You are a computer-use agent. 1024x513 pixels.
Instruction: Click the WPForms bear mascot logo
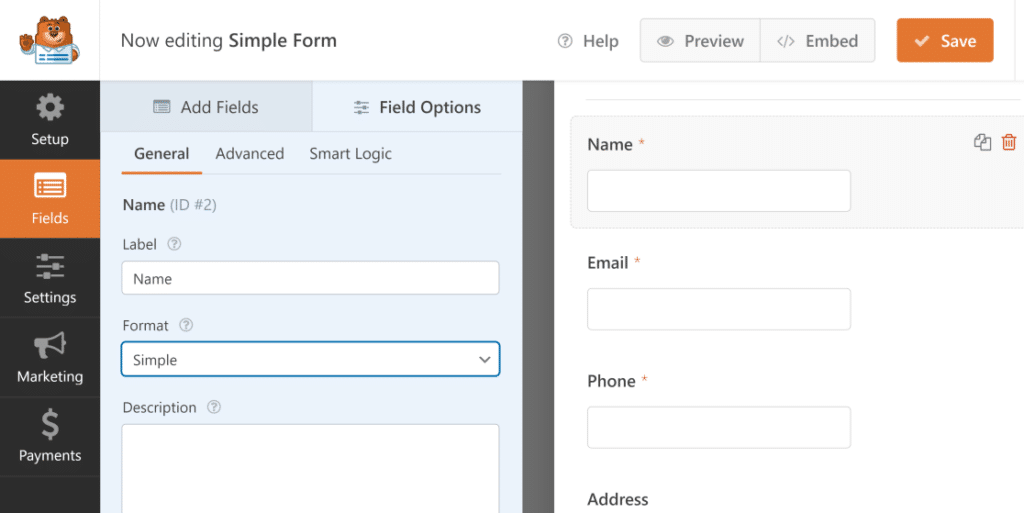tap(50, 40)
